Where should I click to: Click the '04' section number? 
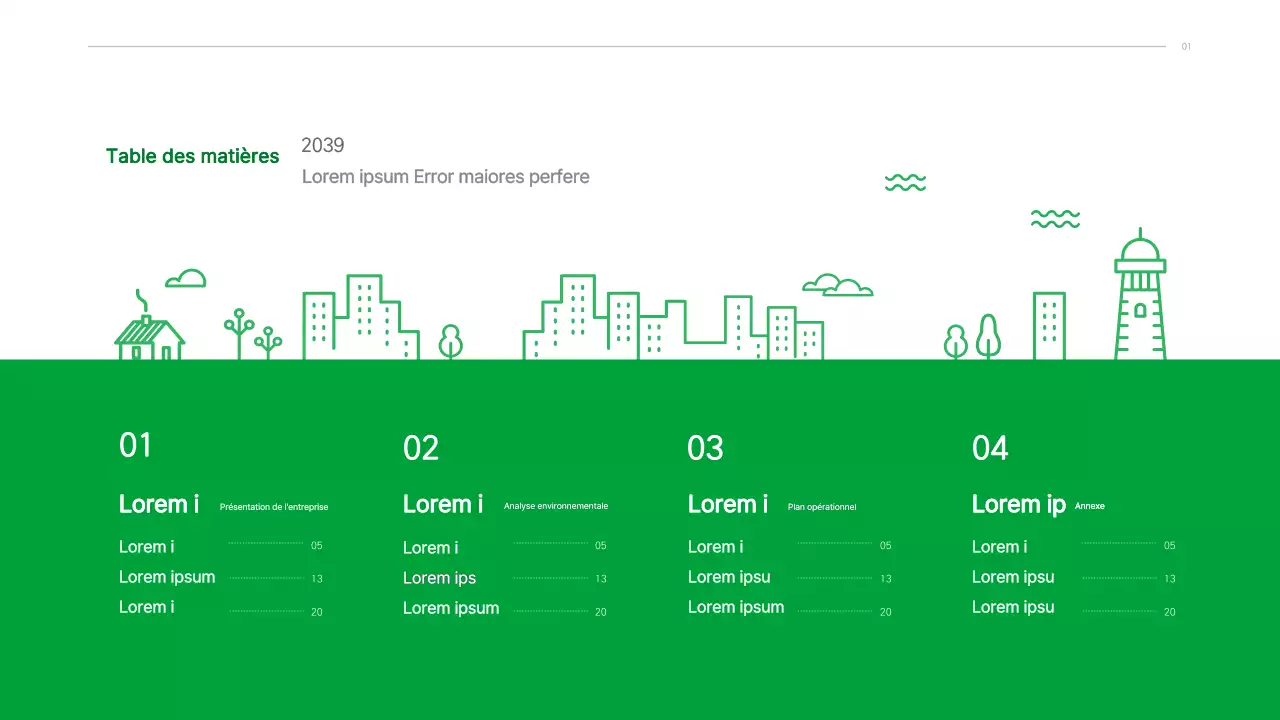point(990,449)
